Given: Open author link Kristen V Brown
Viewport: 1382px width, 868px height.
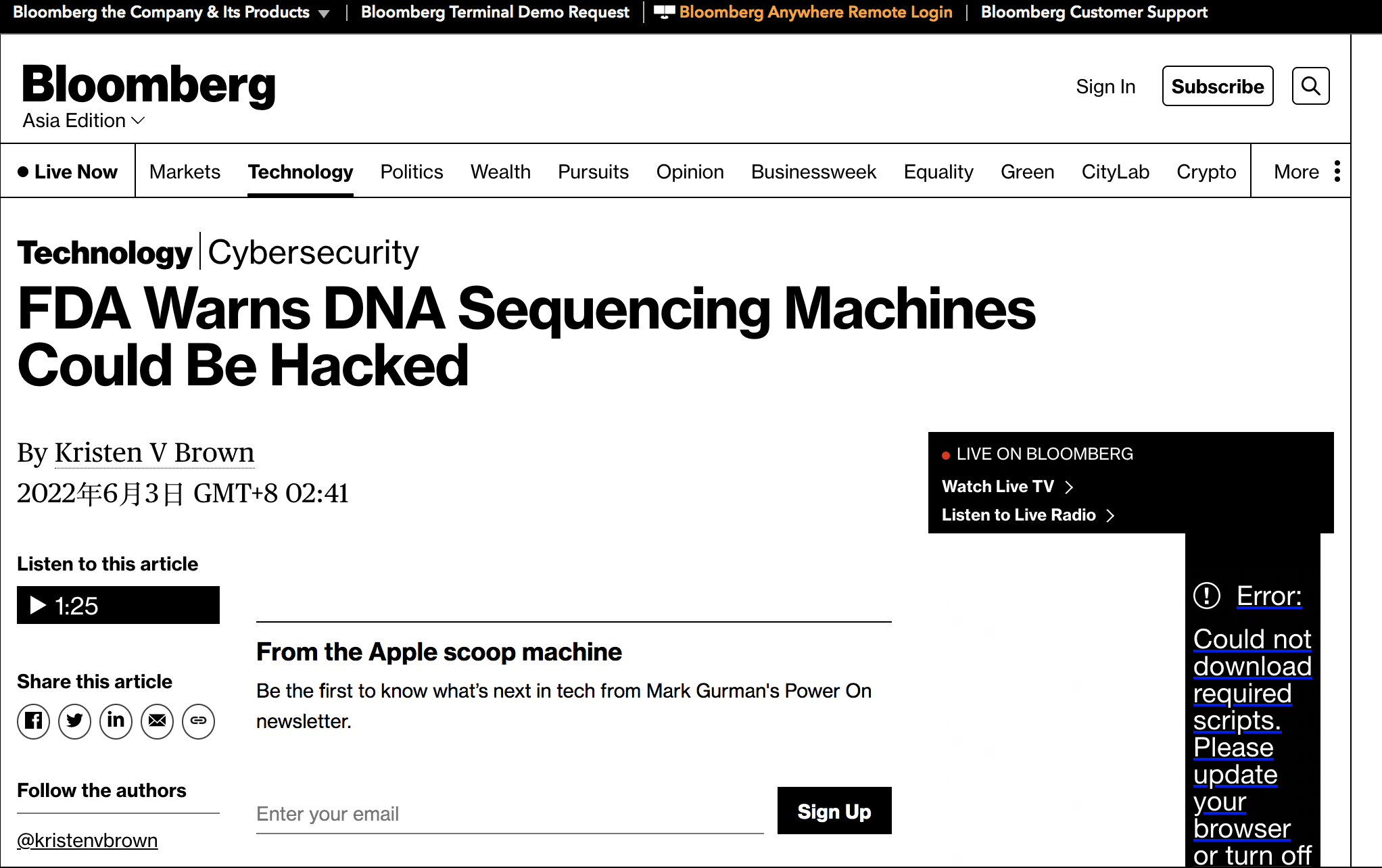Looking at the screenshot, I should [x=154, y=452].
